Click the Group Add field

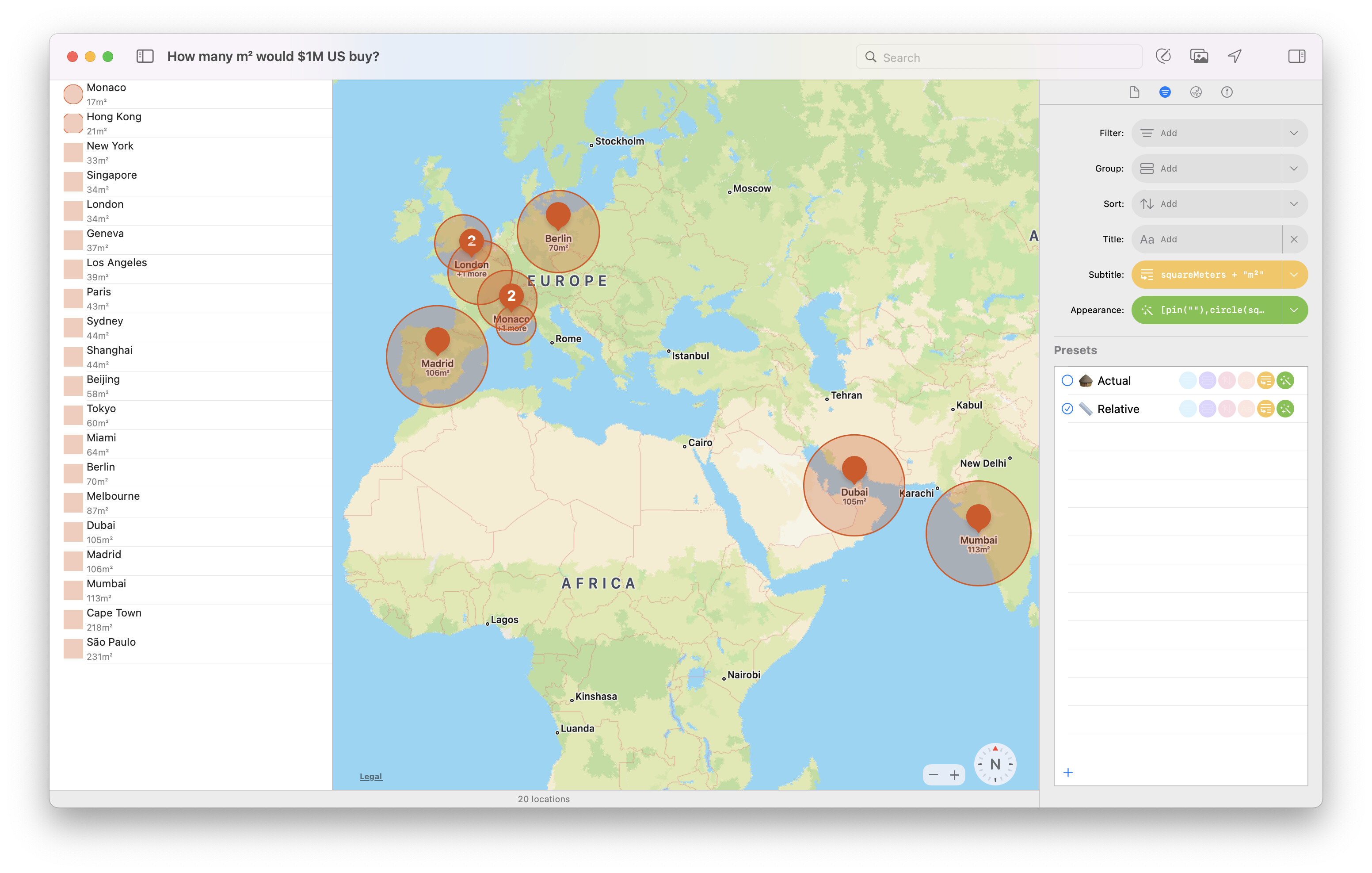1207,168
